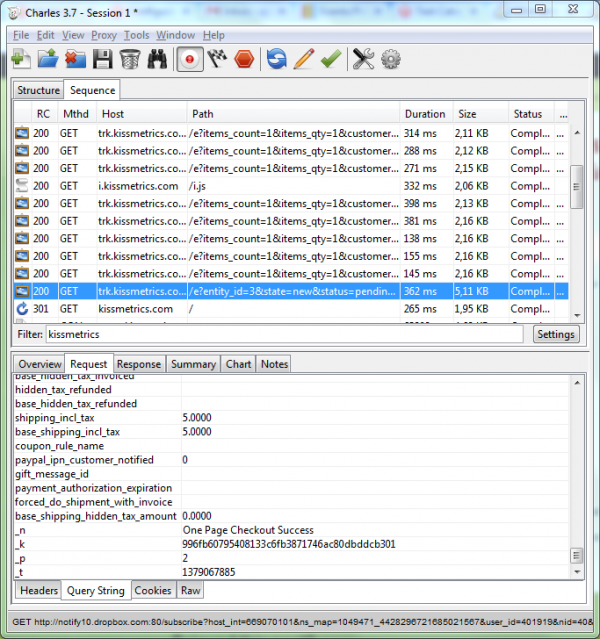Save the session with the floppy disk icon
The image size is (600, 639).
tap(102, 59)
